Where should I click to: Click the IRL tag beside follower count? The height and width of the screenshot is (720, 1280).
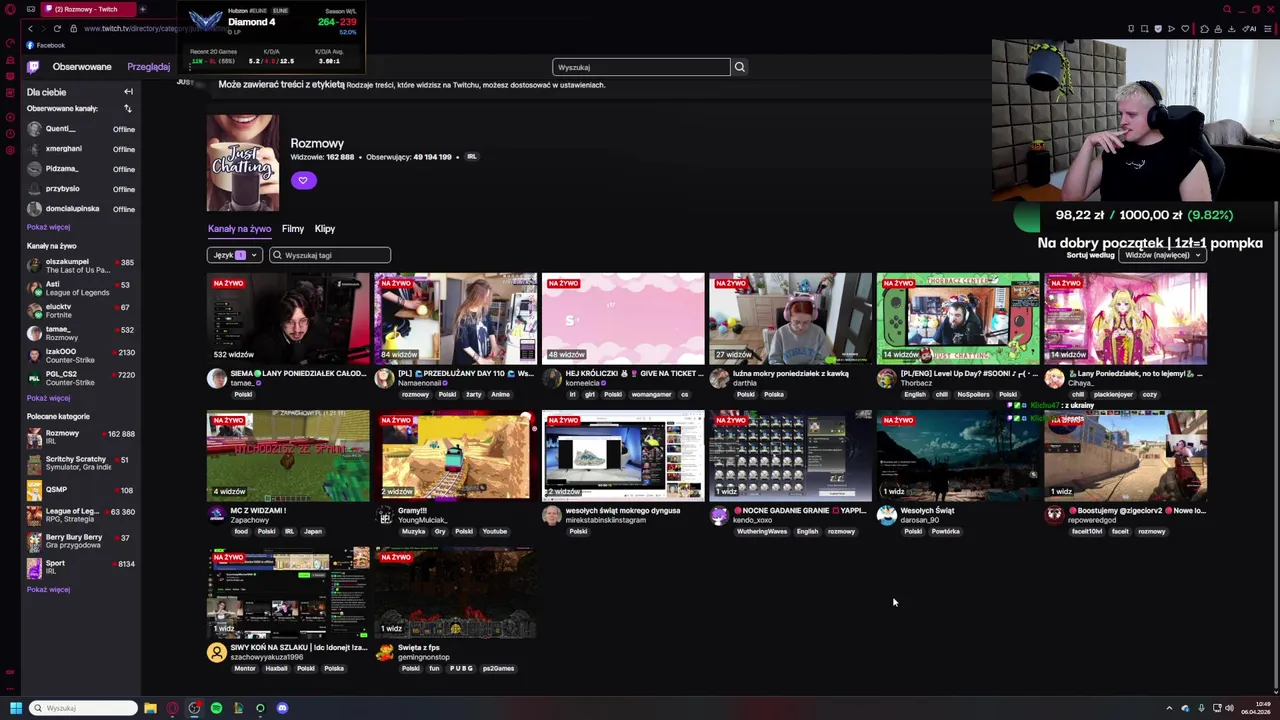coord(472,157)
